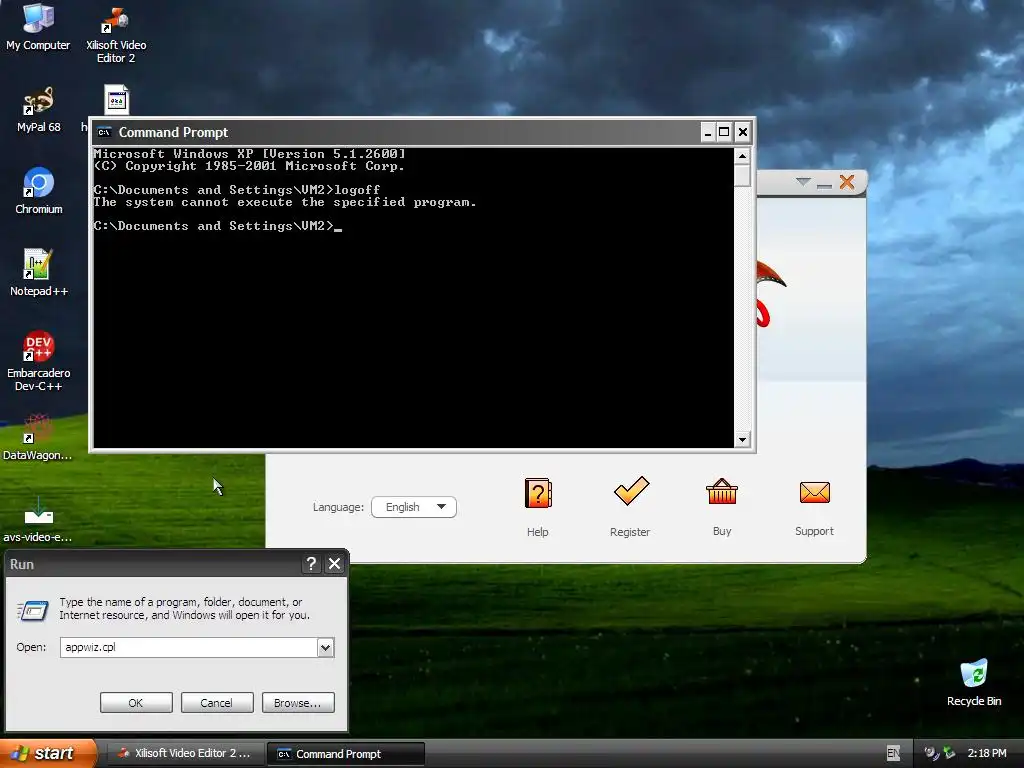
Task: Open the Start menu
Action: (x=46, y=753)
